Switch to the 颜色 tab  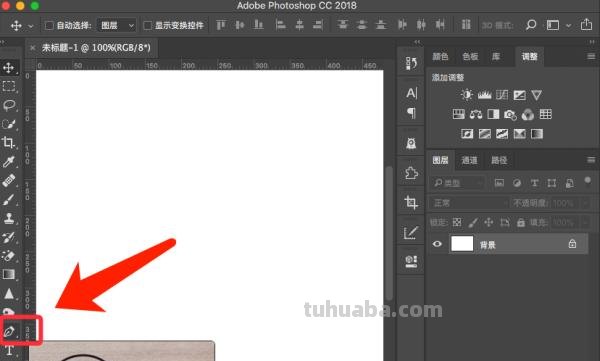[440, 57]
